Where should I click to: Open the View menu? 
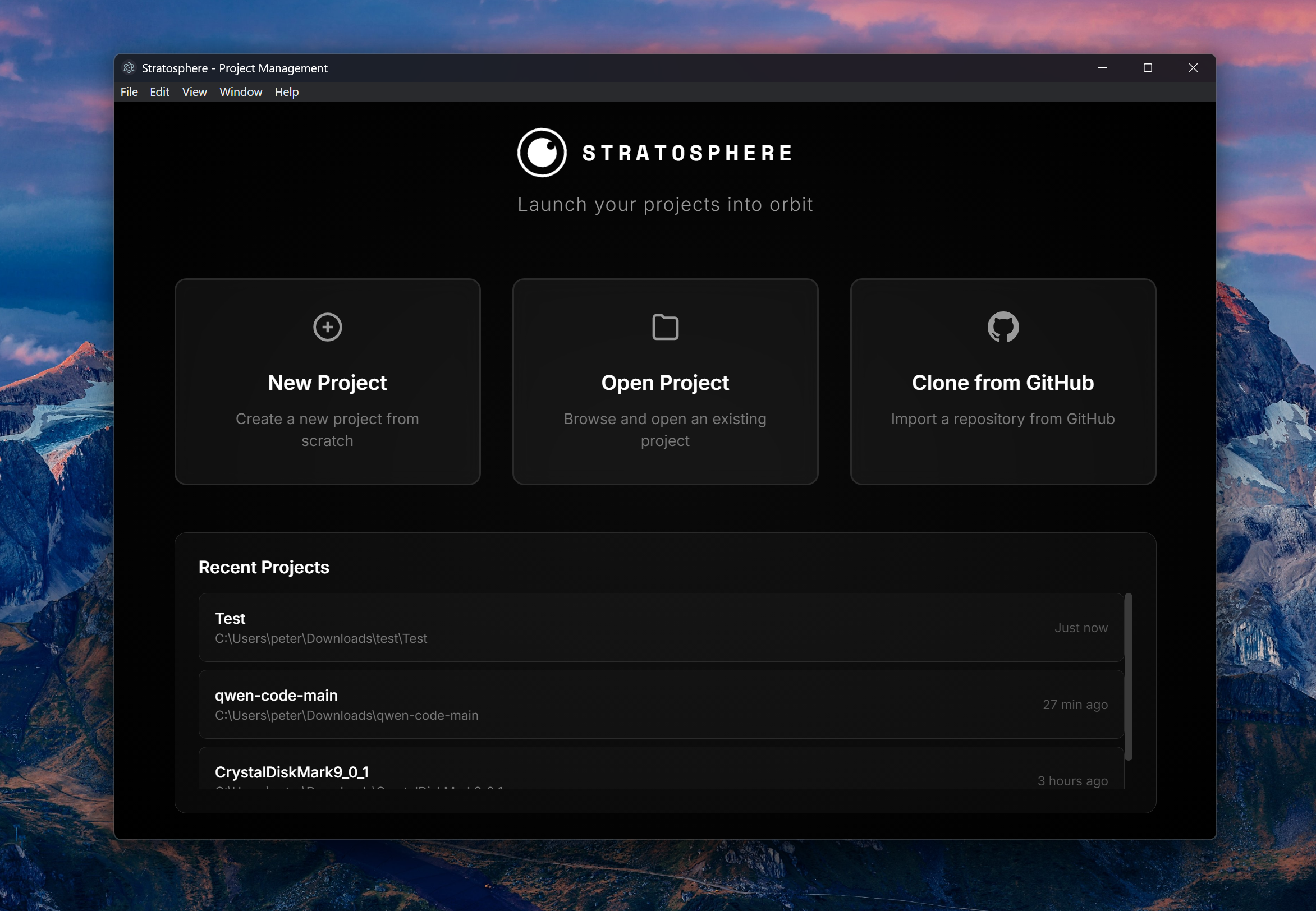194,92
